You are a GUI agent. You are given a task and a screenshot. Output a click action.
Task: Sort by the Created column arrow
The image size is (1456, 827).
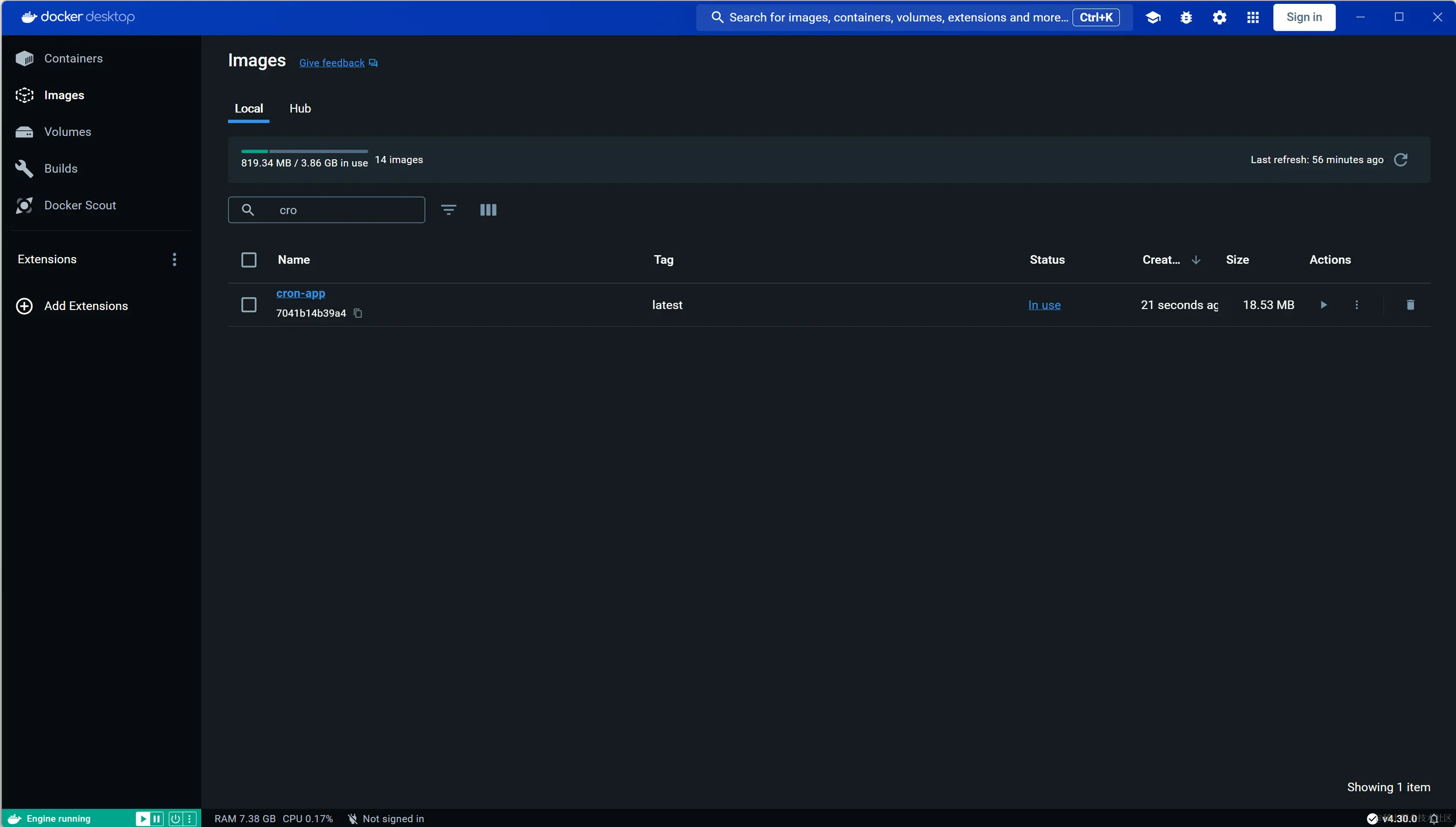[1196, 259]
